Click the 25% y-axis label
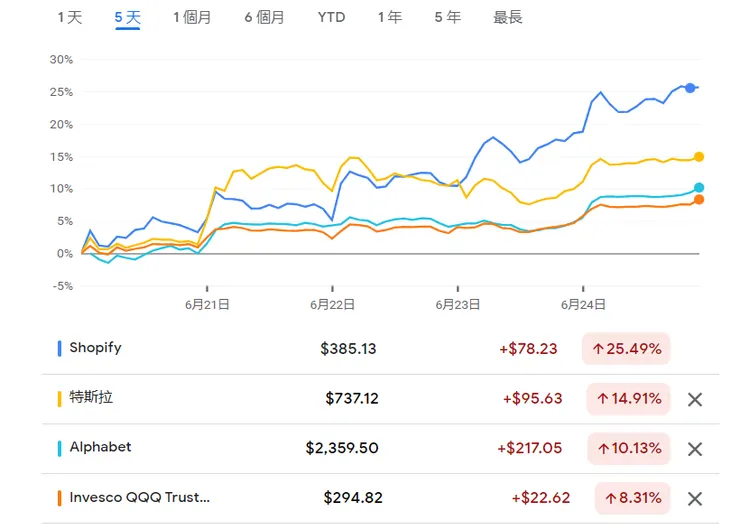This screenshot has width=740, height=532. click(x=61, y=92)
